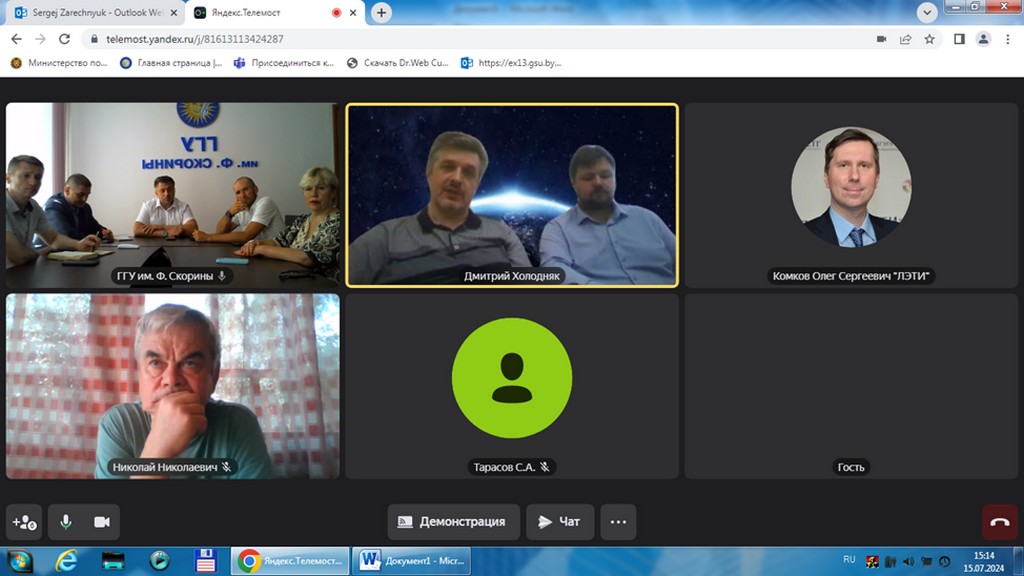Bookmark this page with star icon
This screenshot has width=1024, height=576.
pos(930,39)
